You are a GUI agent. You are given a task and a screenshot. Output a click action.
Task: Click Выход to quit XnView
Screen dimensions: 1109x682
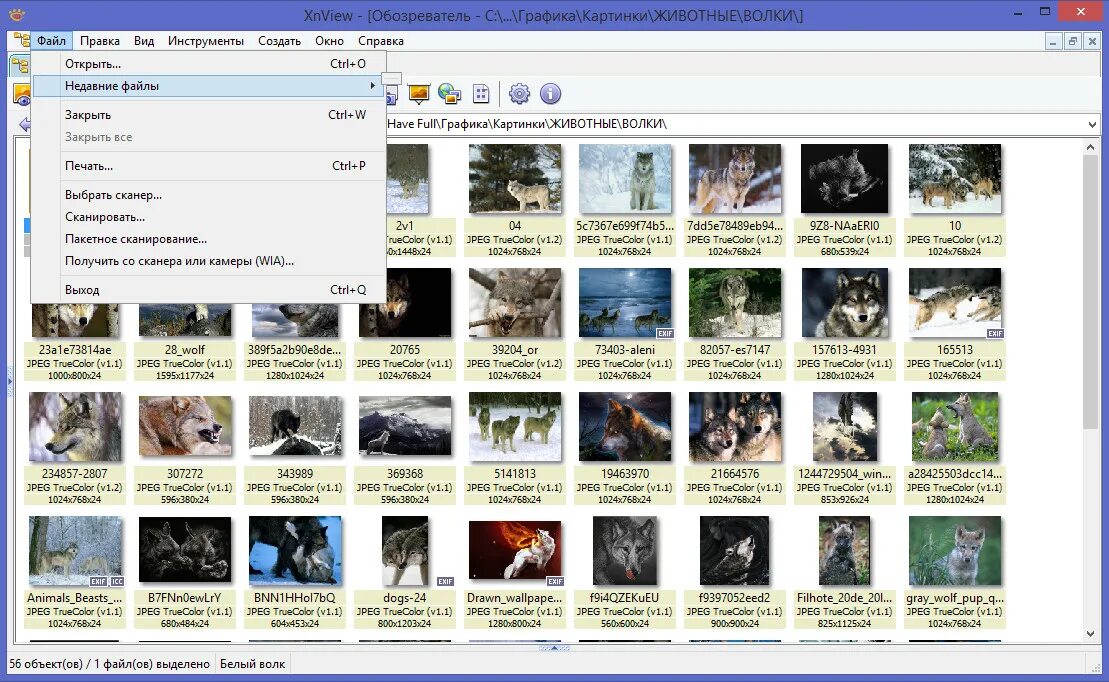(209, 289)
